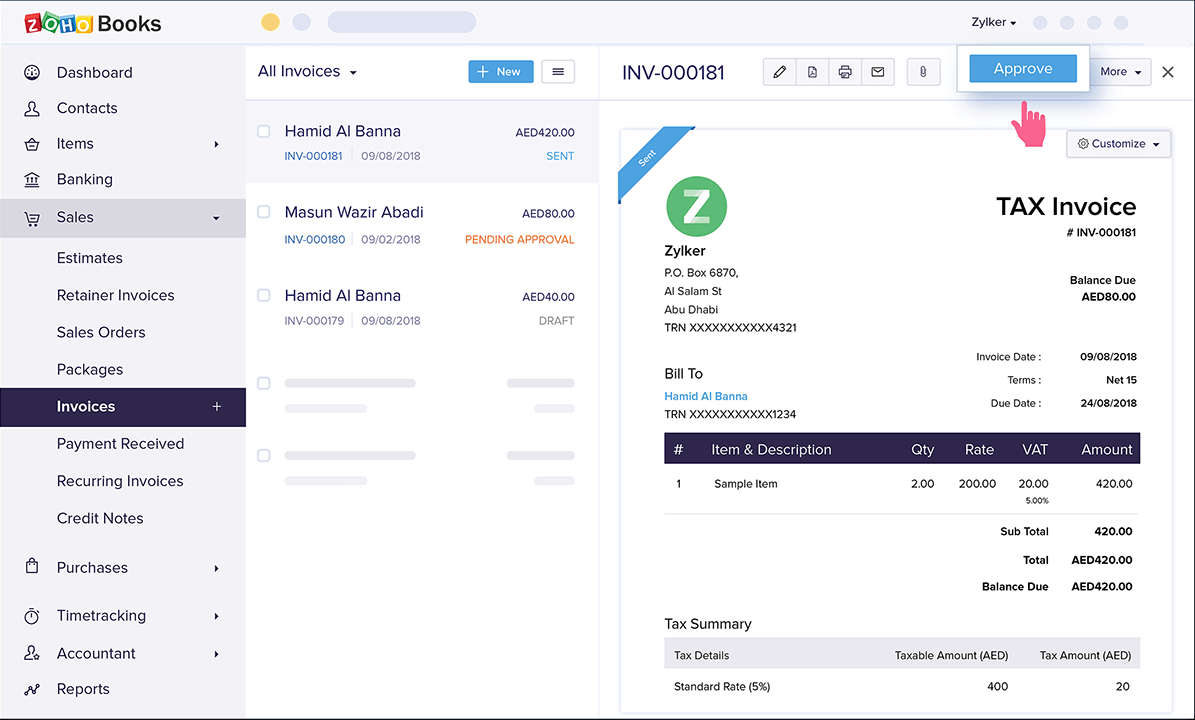Click the PDF download icon

[812, 72]
